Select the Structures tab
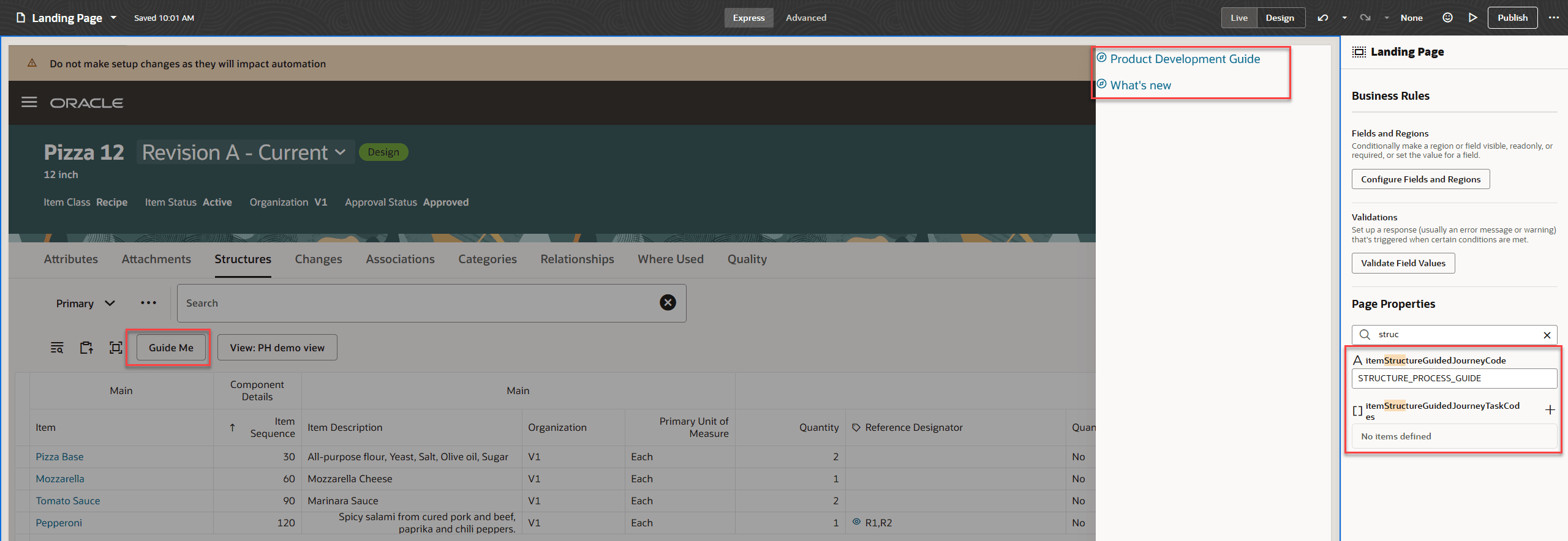Screen dimensions: 1568x541 point(243,259)
